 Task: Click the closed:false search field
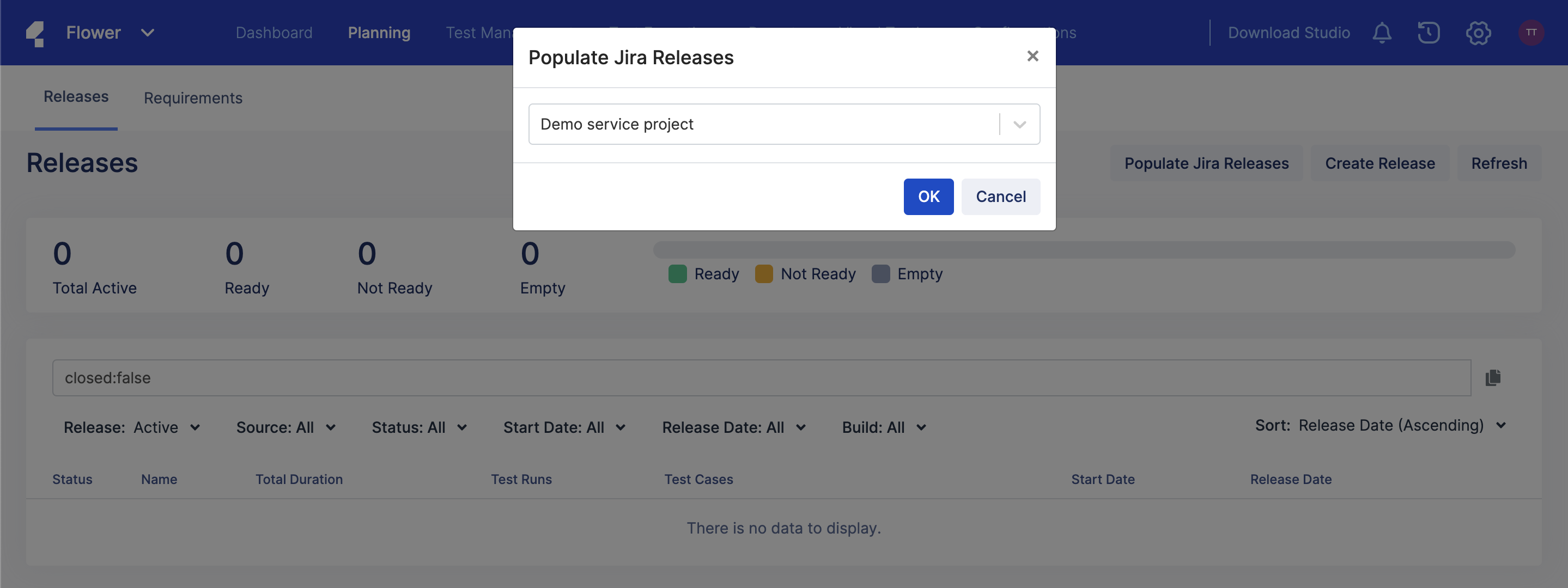pos(761,378)
